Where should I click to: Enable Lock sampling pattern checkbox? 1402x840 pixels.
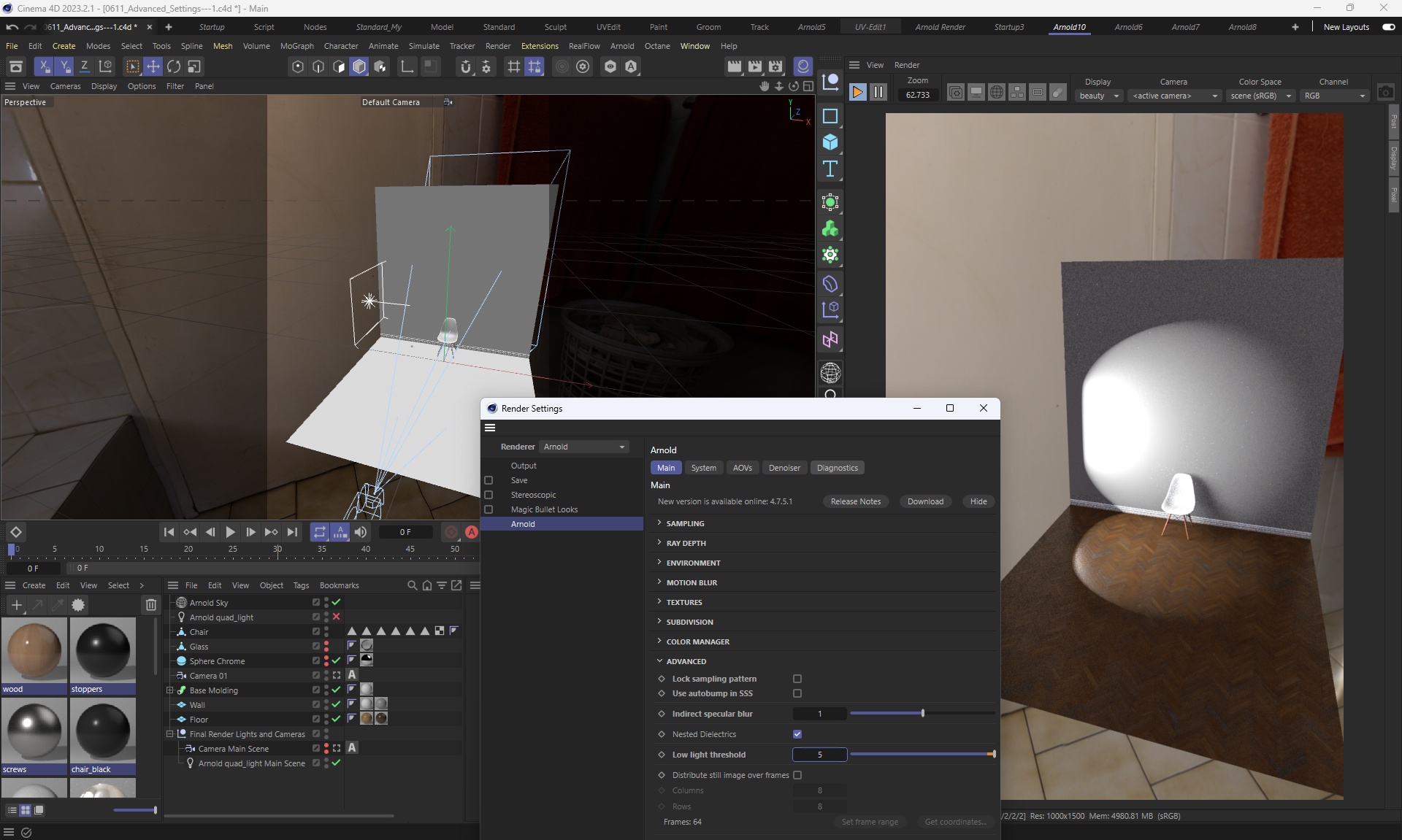pos(797,679)
